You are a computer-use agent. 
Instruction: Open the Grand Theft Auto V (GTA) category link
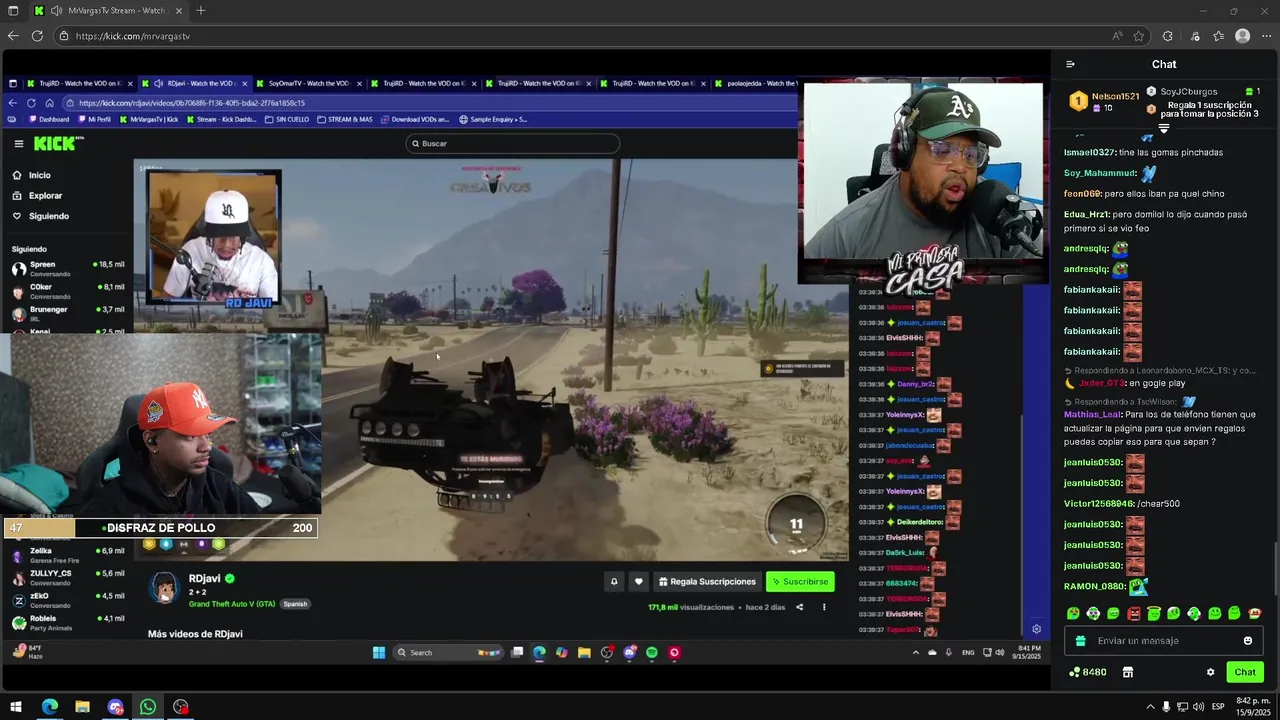point(232,604)
